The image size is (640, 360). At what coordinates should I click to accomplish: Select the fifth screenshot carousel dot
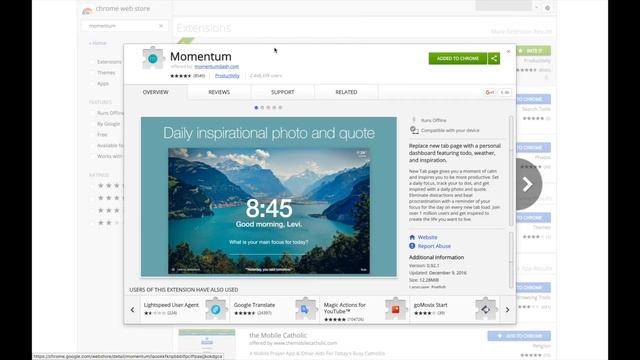pos(280,108)
